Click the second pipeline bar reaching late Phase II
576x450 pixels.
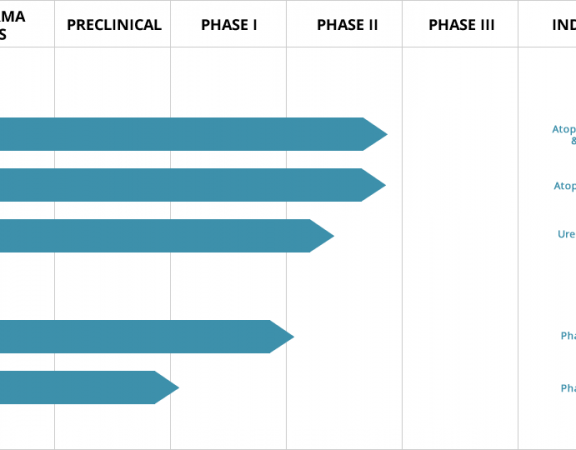193,185
